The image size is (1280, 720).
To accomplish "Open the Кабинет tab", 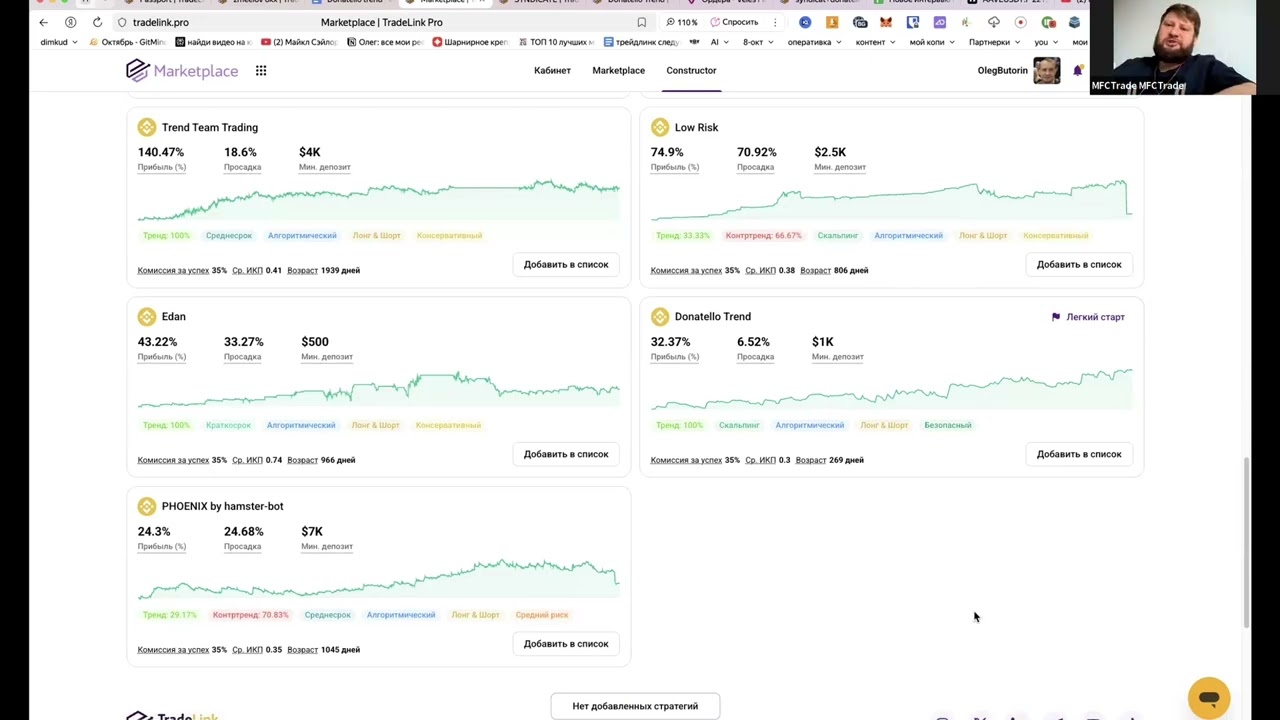I will click(x=552, y=70).
